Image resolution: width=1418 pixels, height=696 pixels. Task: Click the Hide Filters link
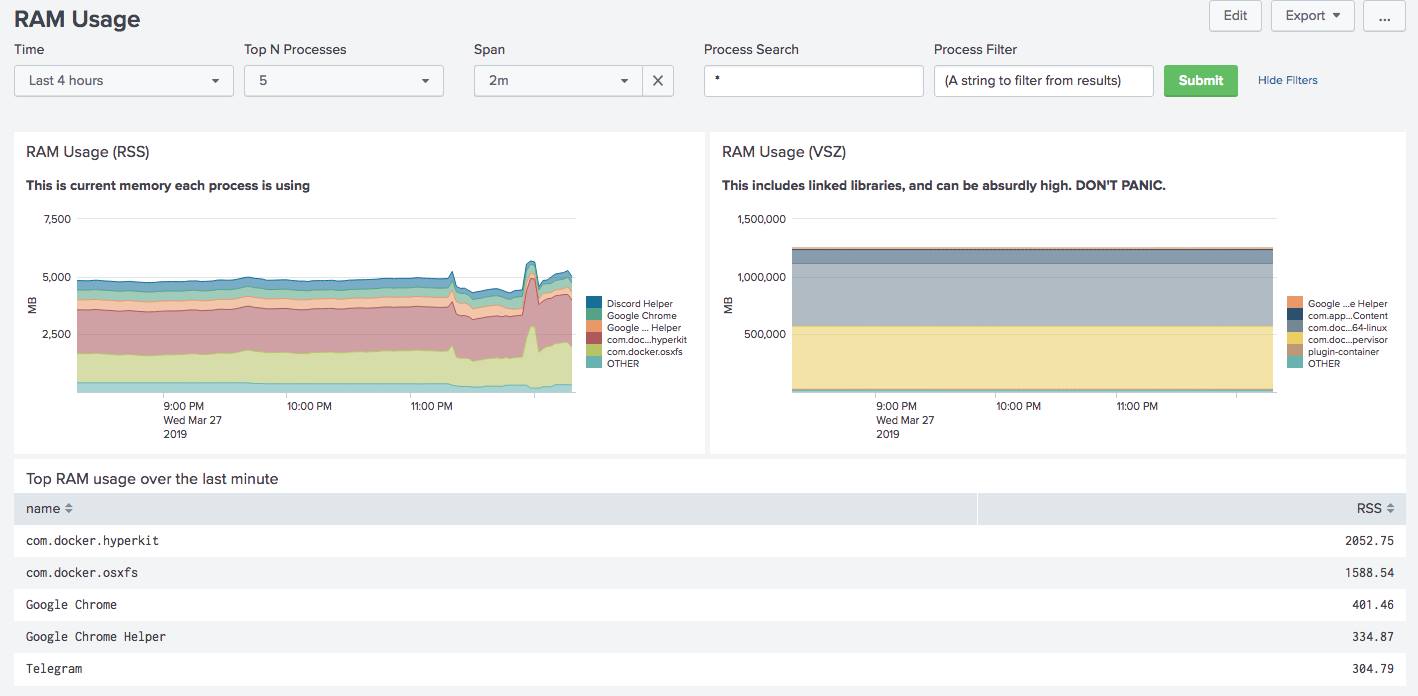click(1288, 81)
